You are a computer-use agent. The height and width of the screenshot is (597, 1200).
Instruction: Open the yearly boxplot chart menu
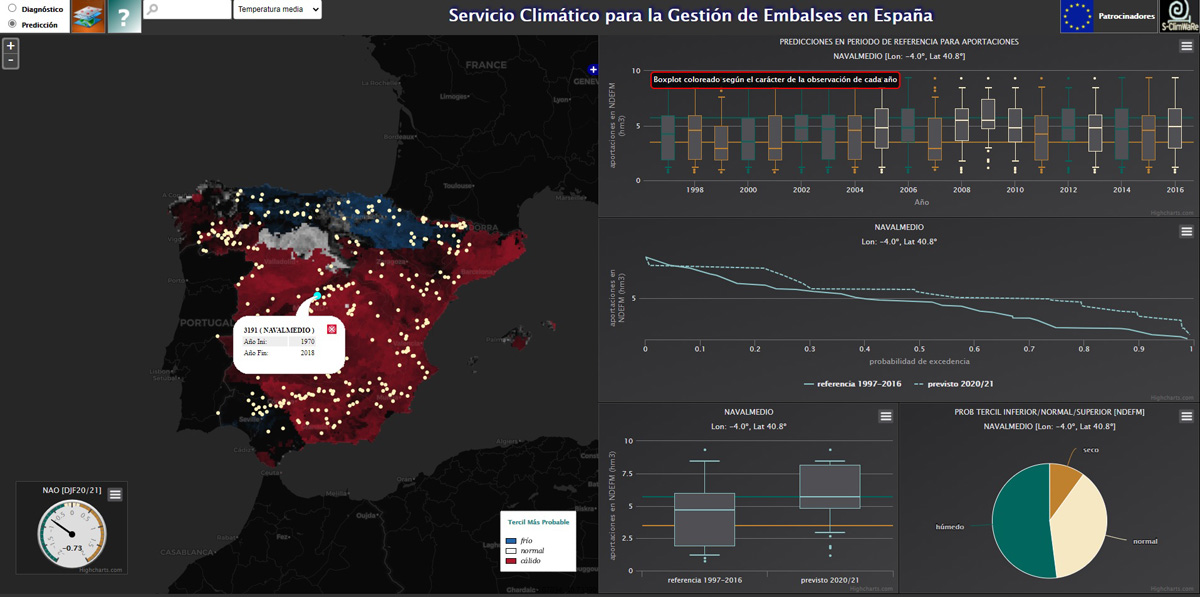(x=1186, y=46)
